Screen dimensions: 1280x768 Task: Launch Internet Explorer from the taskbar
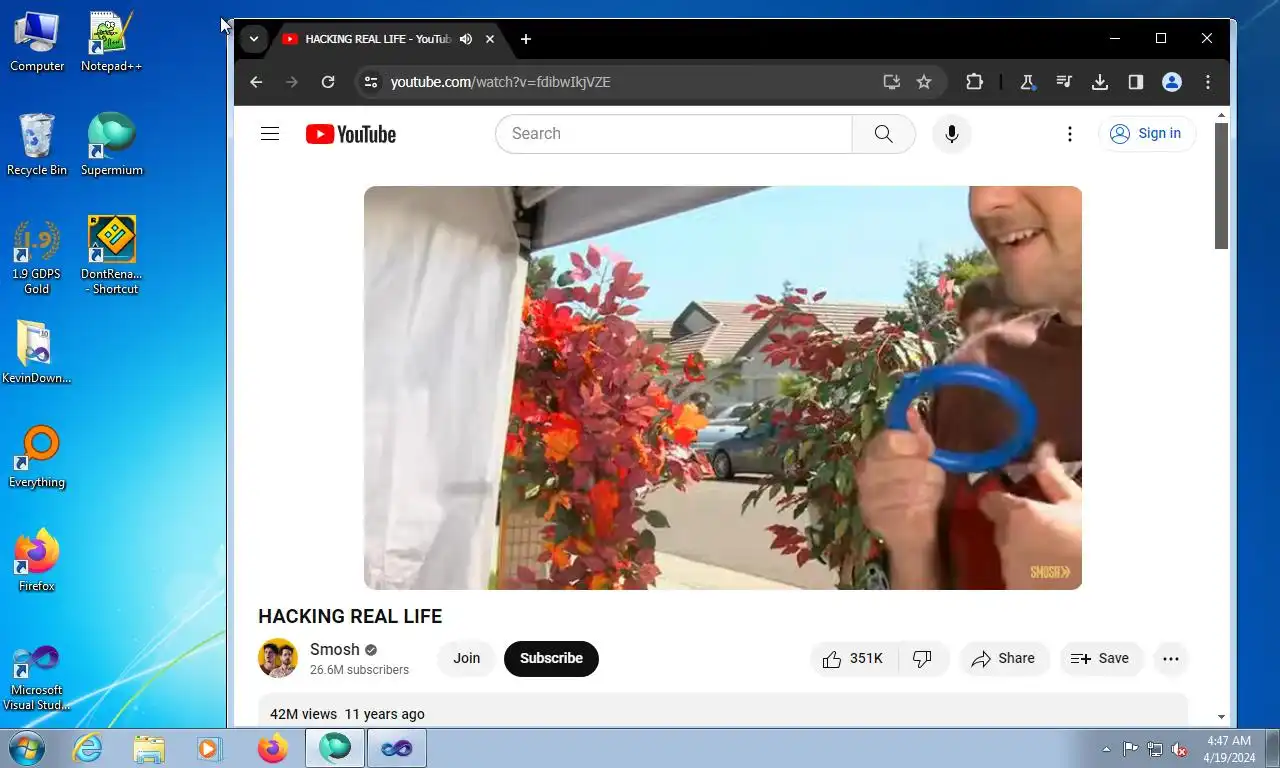click(88, 748)
